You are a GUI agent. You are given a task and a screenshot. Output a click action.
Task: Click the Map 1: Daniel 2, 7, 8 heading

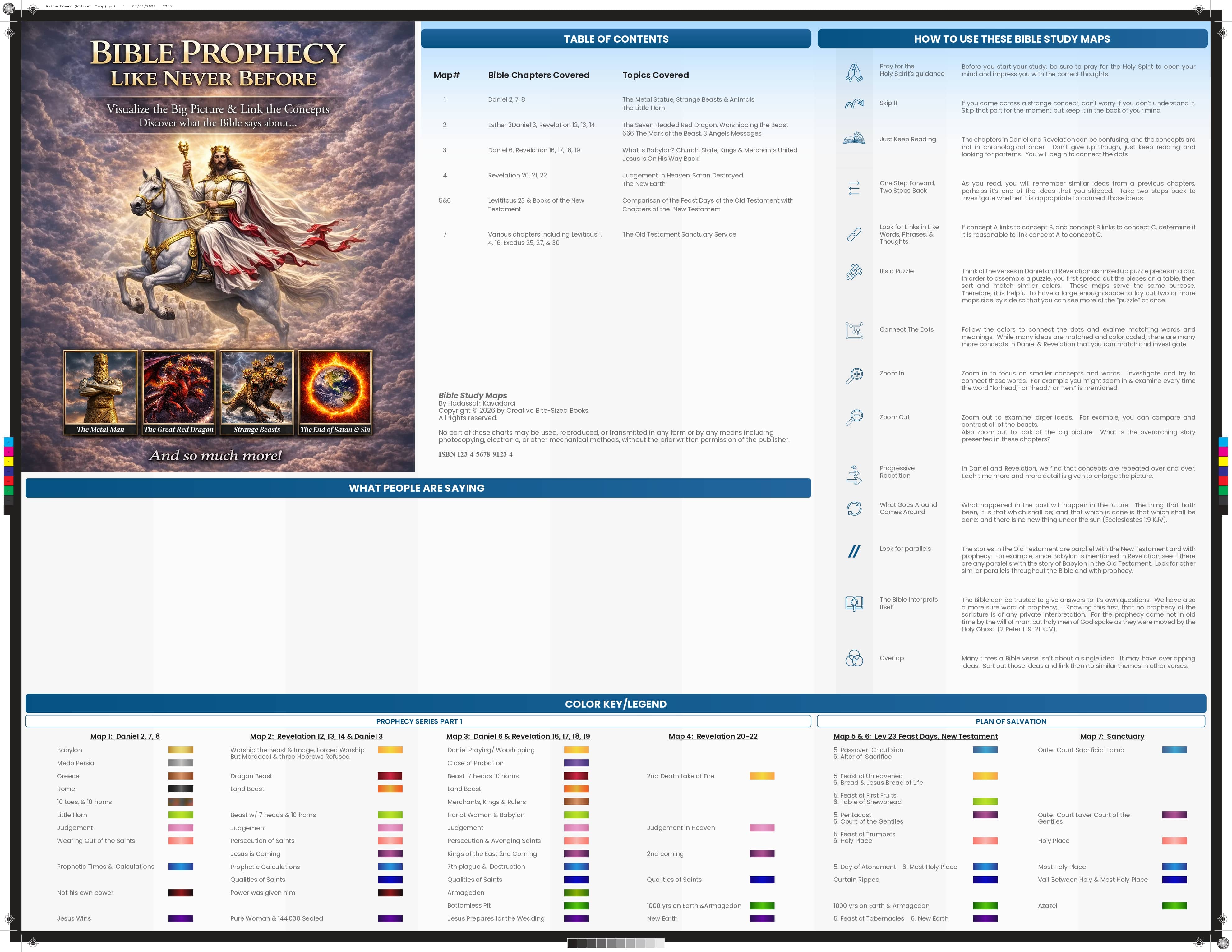coord(125,736)
